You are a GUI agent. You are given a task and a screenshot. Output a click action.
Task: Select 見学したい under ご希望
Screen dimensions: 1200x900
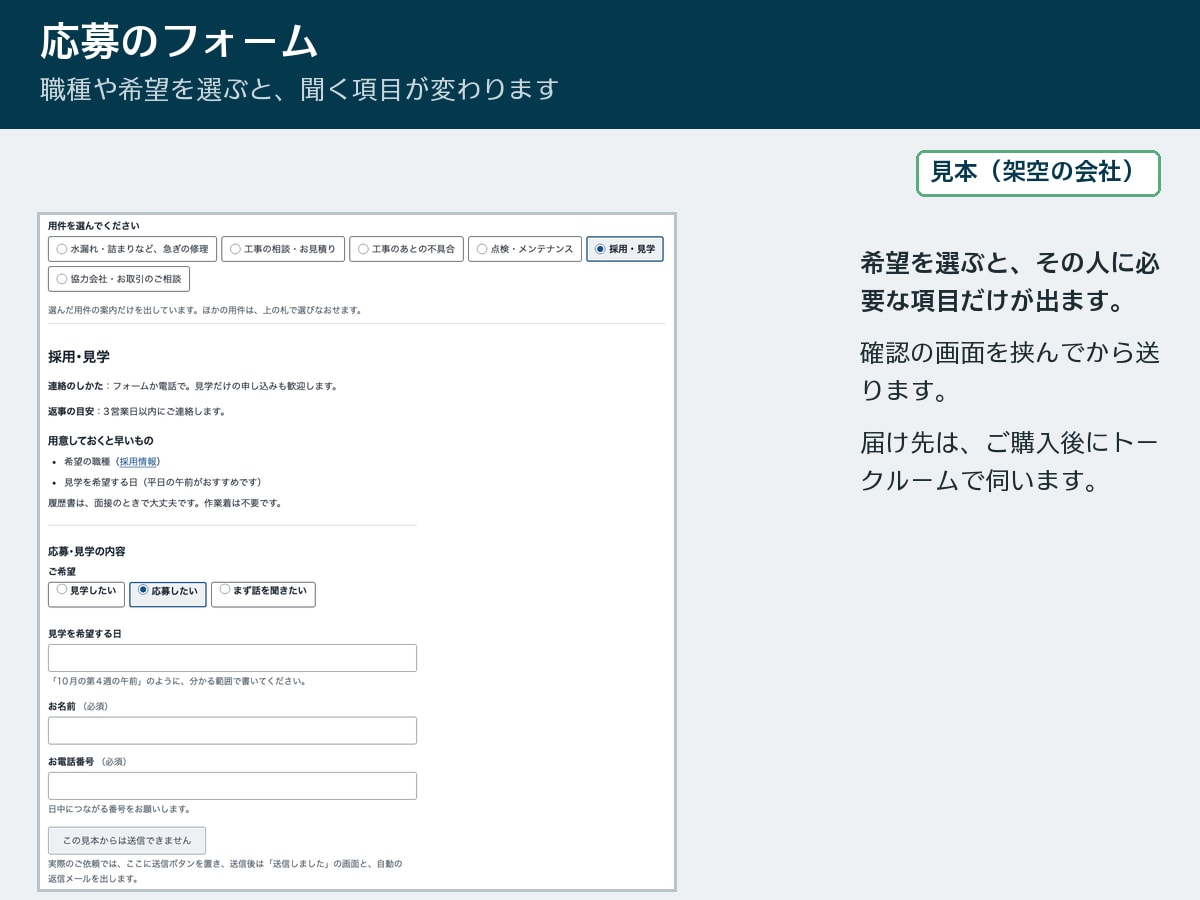pyautogui.click(x=86, y=594)
